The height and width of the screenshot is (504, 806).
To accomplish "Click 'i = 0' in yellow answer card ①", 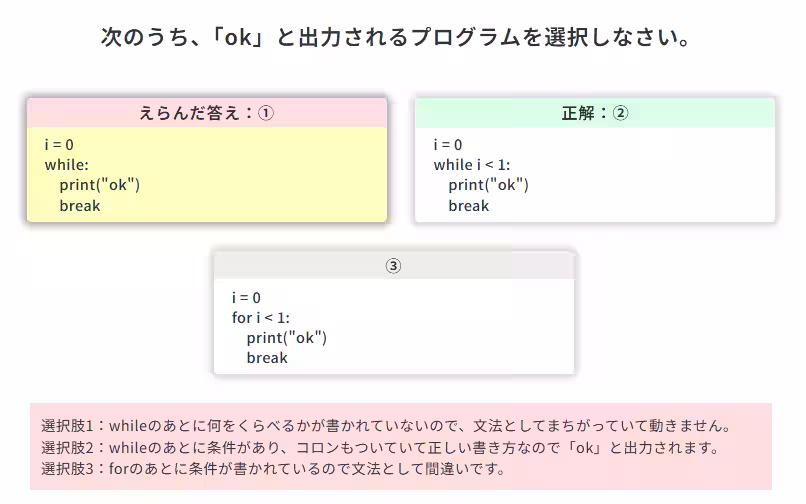I will (59, 145).
